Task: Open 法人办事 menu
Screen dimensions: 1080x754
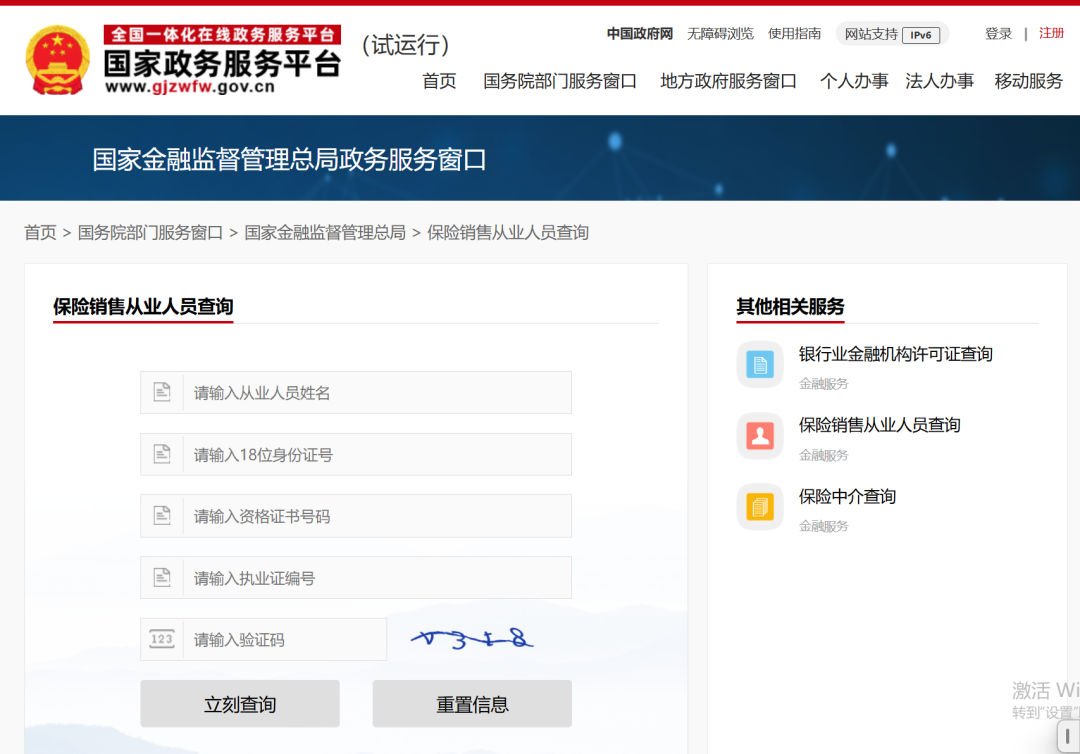Action: click(x=939, y=81)
